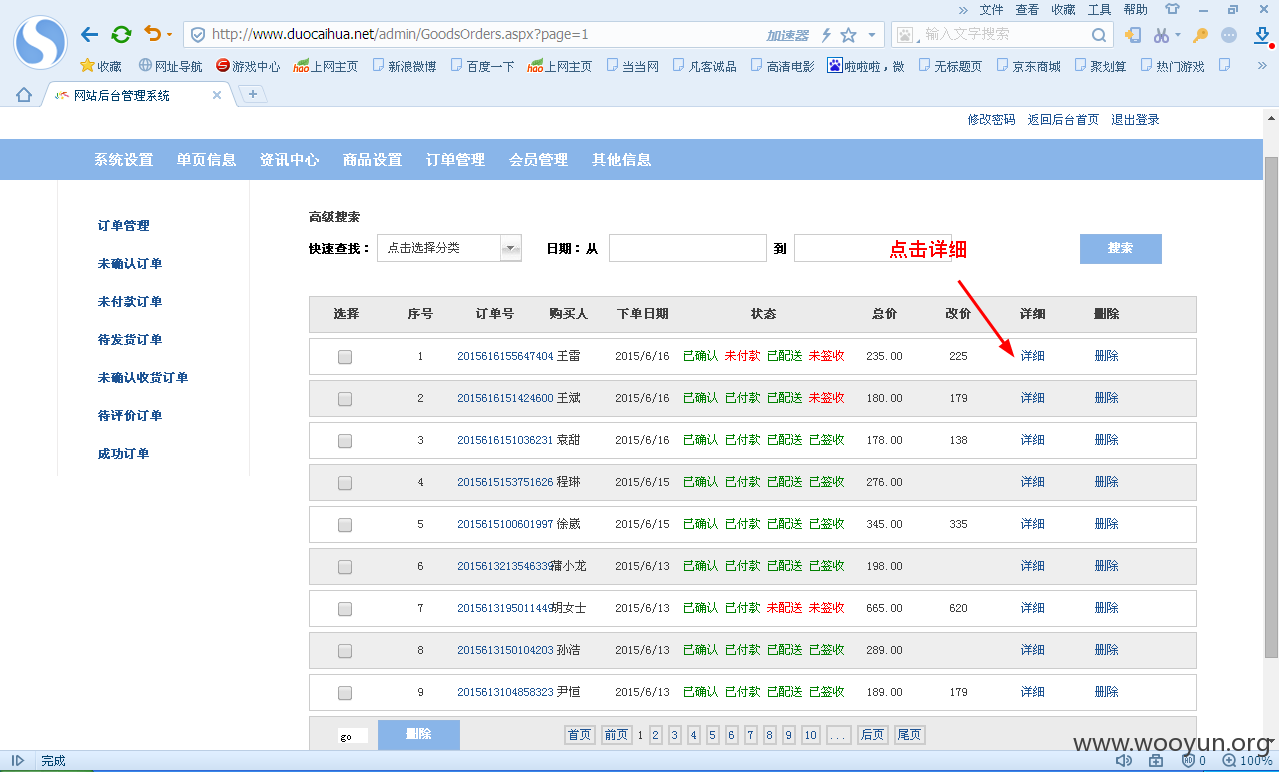Click the scissors screenshot tool icon

(x=1160, y=35)
